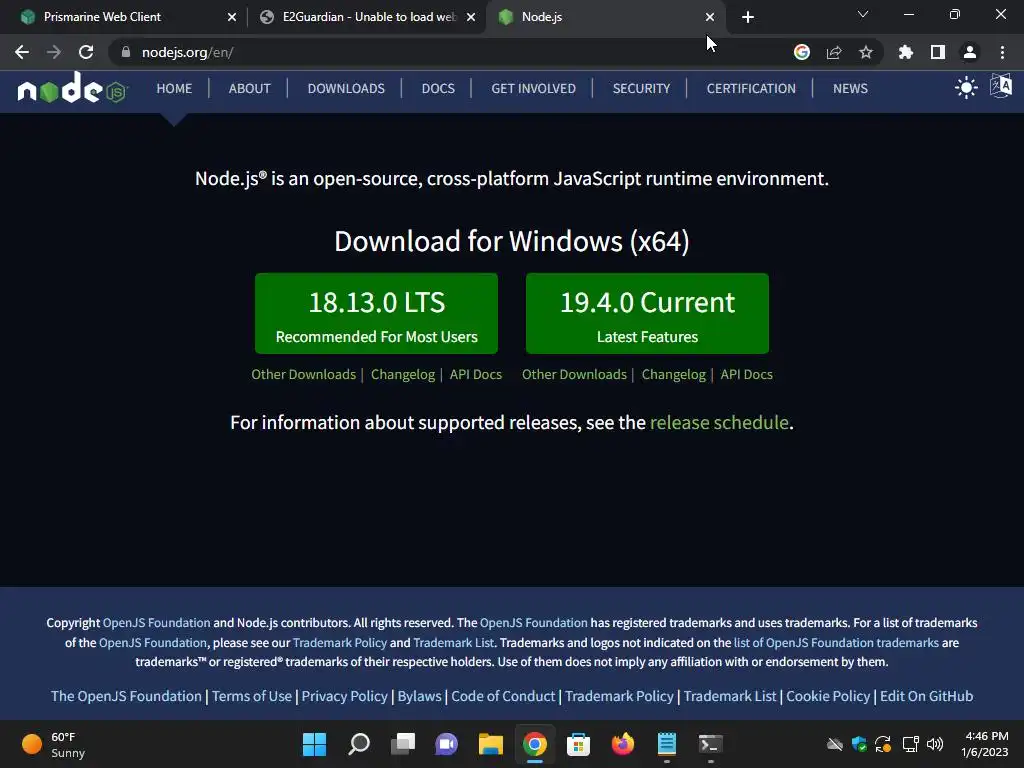The height and width of the screenshot is (768, 1024).
Task: Download the 19.4.0 Current version
Action: pyautogui.click(x=647, y=313)
